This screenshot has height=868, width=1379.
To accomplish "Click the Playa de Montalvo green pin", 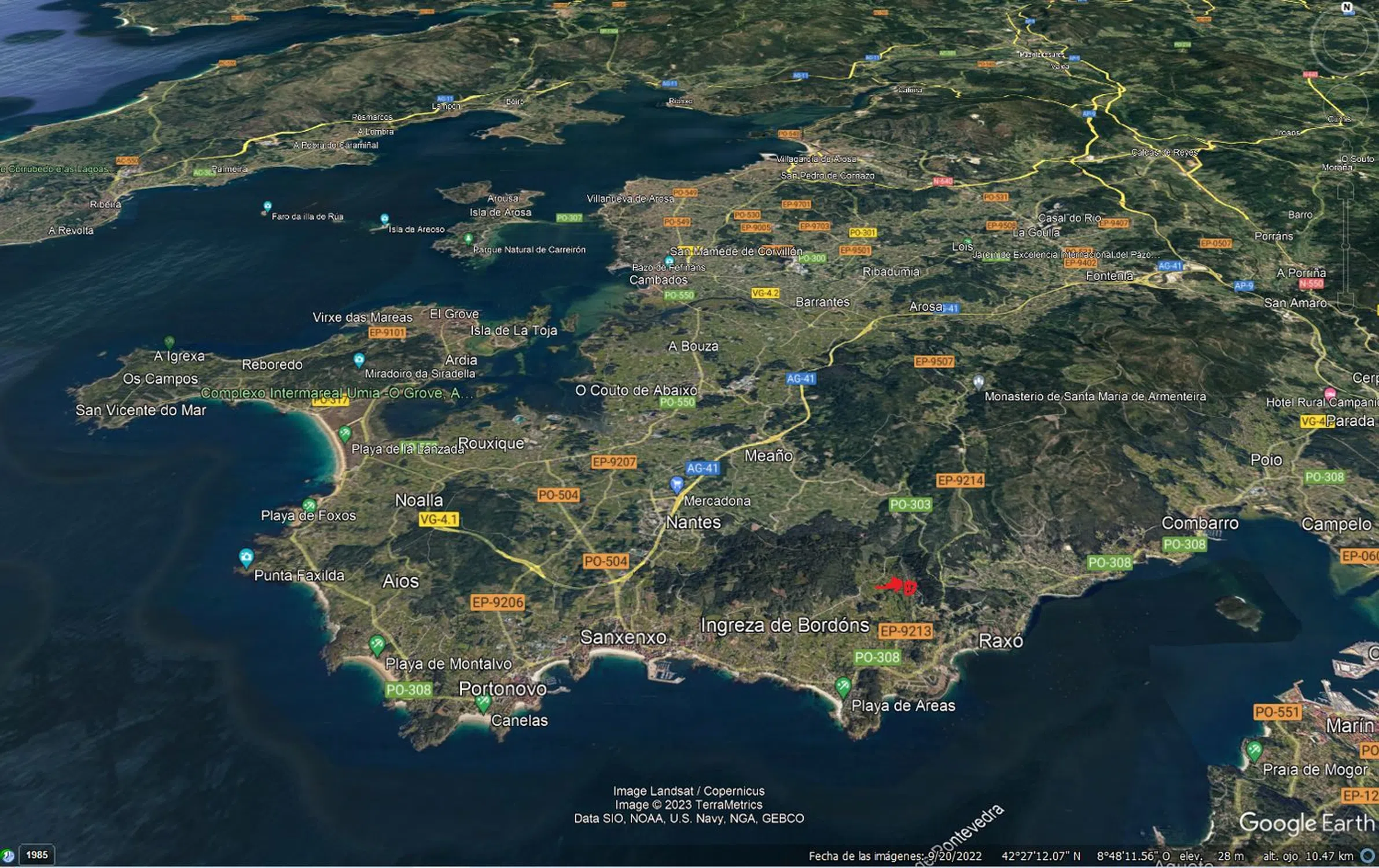I will click(x=377, y=644).
